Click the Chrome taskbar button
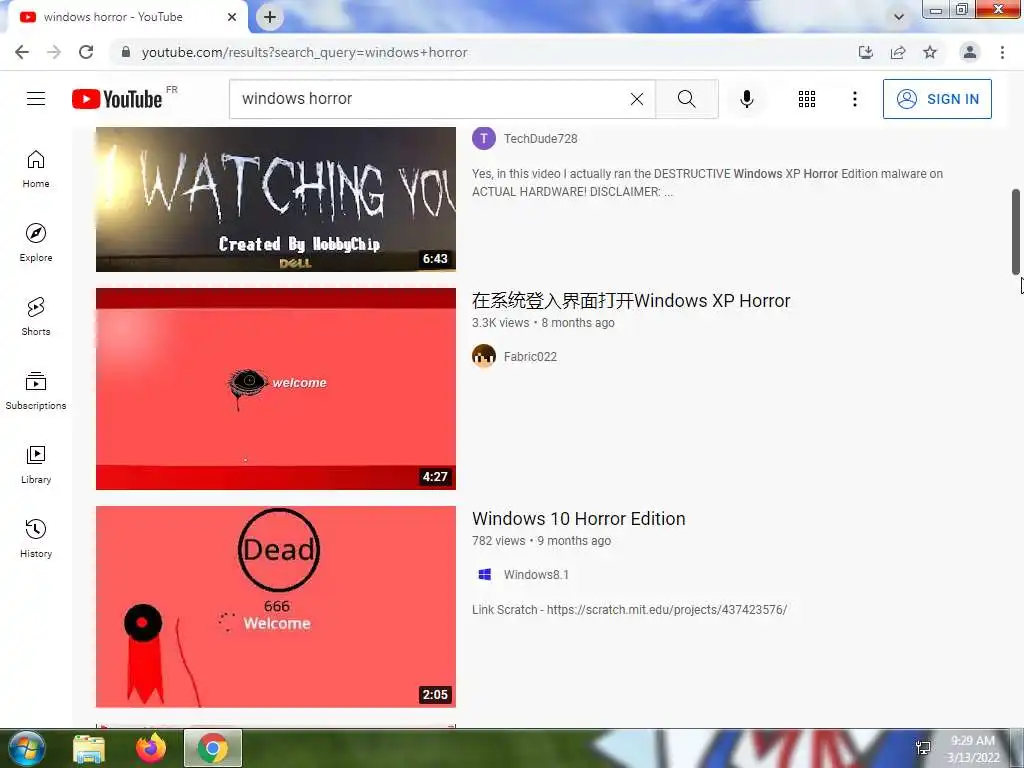1024x768 pixels. coord(213,748)
